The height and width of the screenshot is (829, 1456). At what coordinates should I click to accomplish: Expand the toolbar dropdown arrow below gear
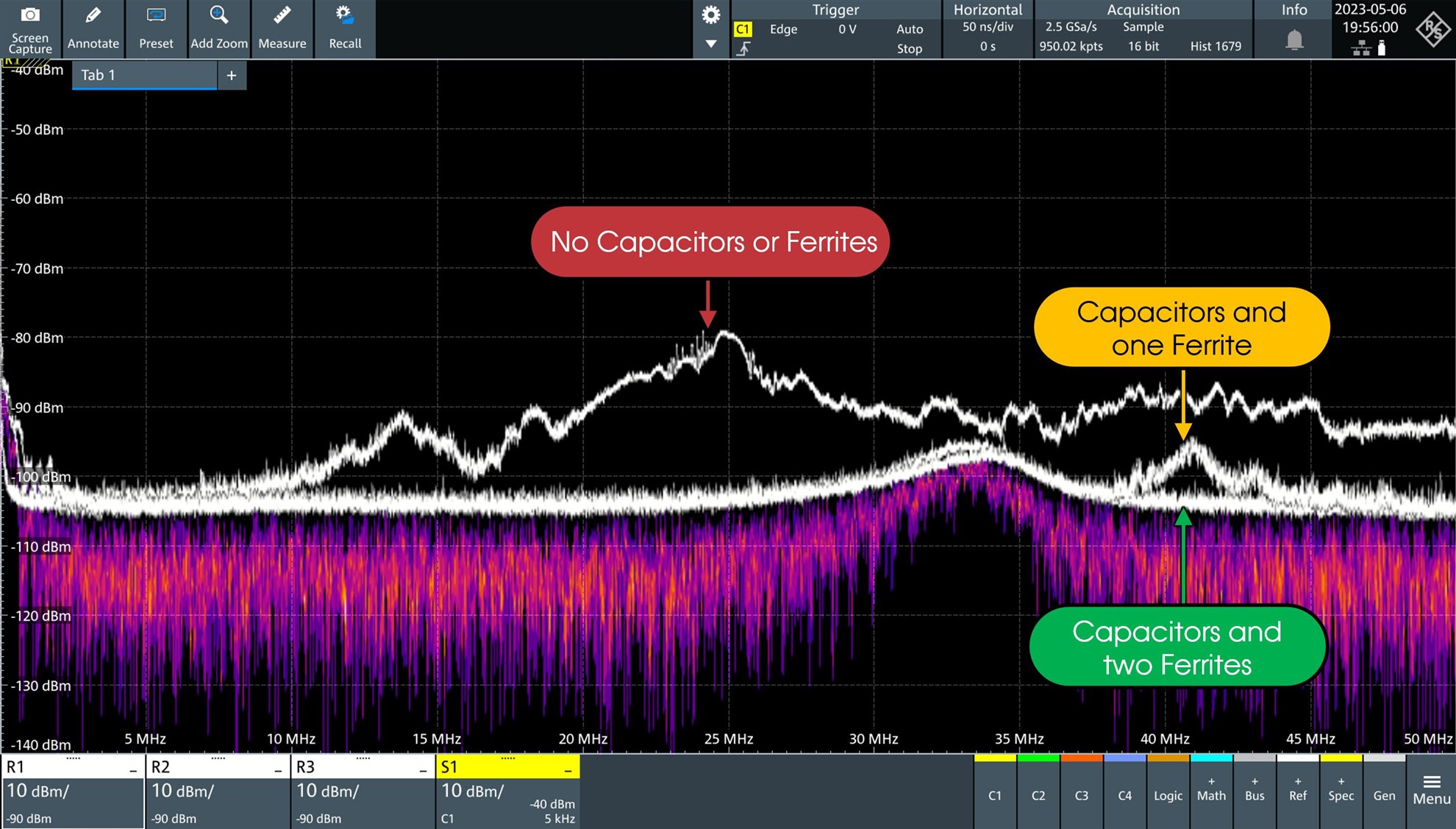click(x=711, y=44)
